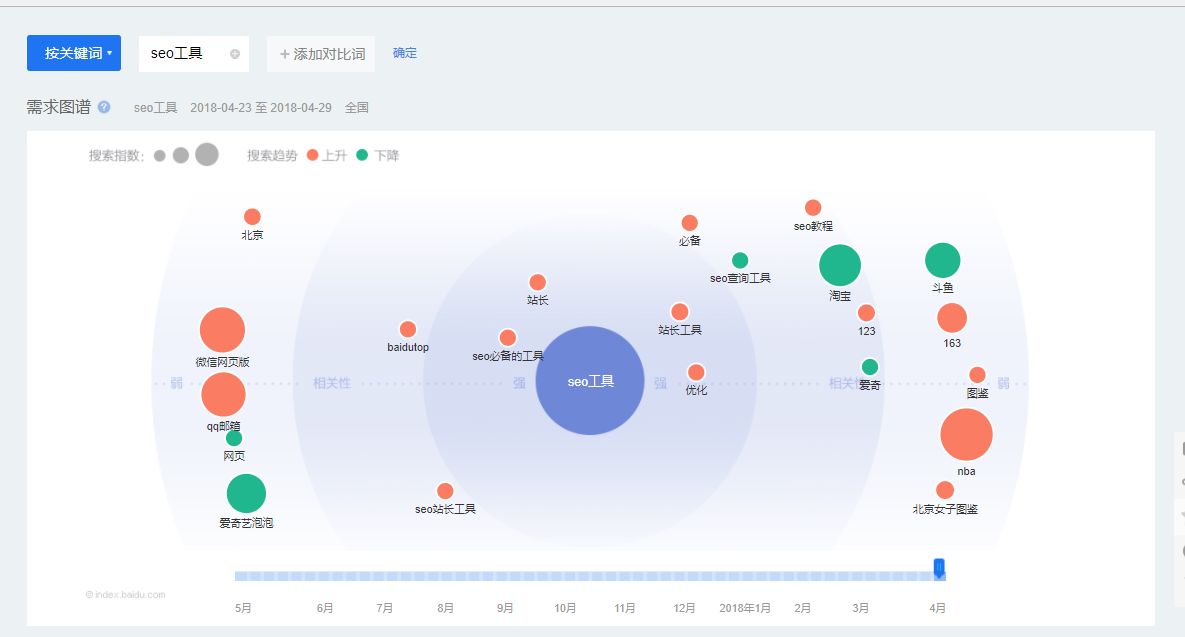Screen dimensions: 1185x637
Task: Click the 10月 timeline label
Action: pos(565,608)
